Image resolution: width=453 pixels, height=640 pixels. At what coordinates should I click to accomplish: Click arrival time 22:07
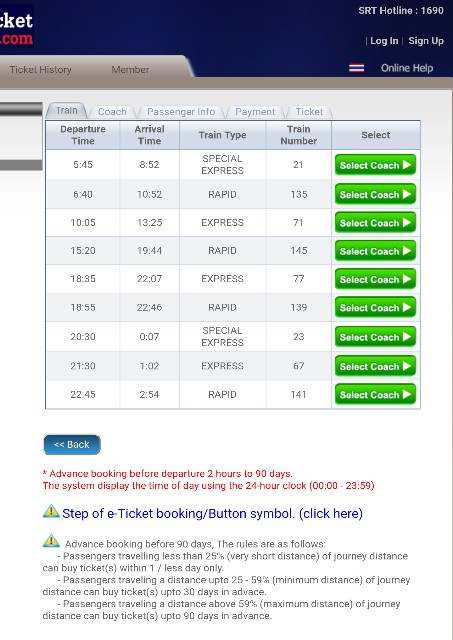point(149,279)
